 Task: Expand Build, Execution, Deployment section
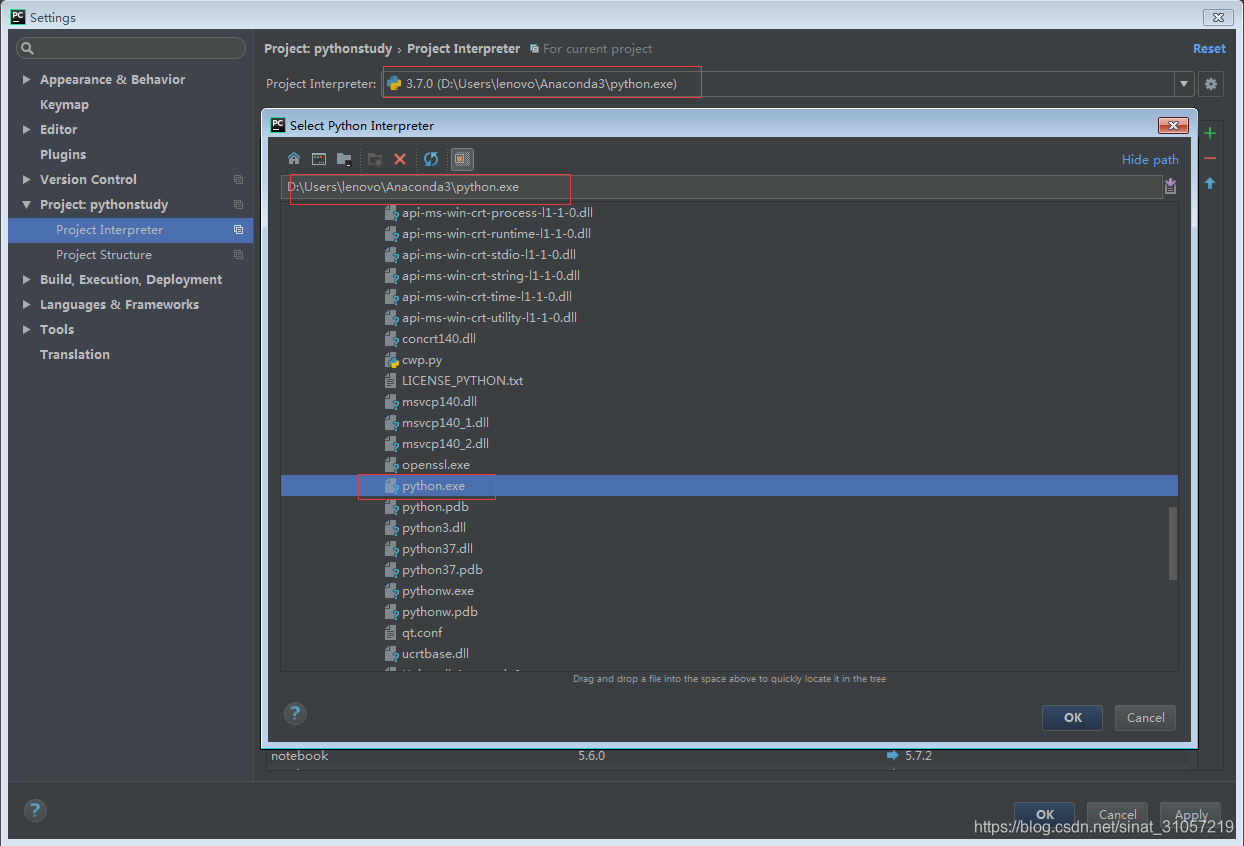[x=26, y=279]
